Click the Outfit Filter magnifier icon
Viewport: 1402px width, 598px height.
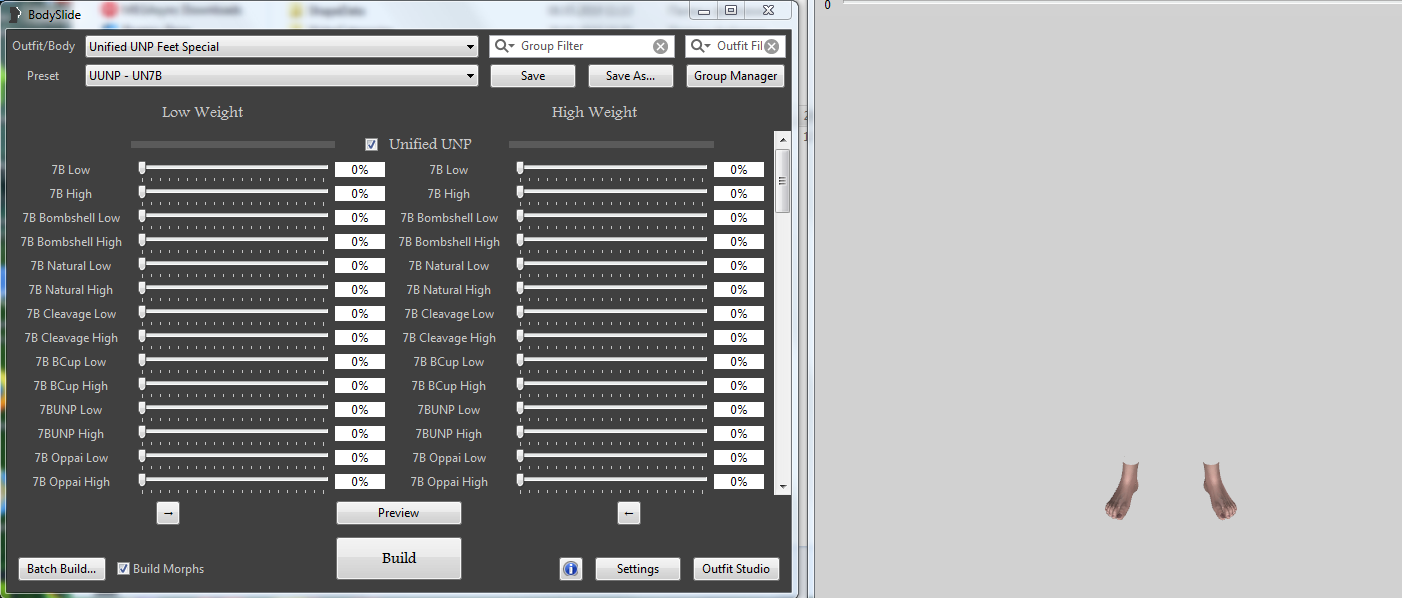point(701,47)
